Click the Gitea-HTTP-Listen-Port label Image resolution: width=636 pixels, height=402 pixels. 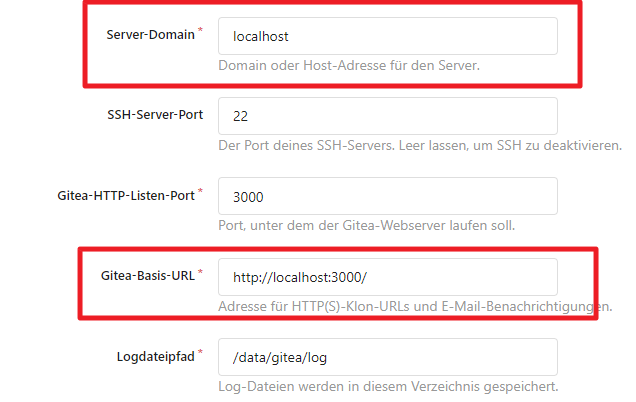(x=126, y=196)
